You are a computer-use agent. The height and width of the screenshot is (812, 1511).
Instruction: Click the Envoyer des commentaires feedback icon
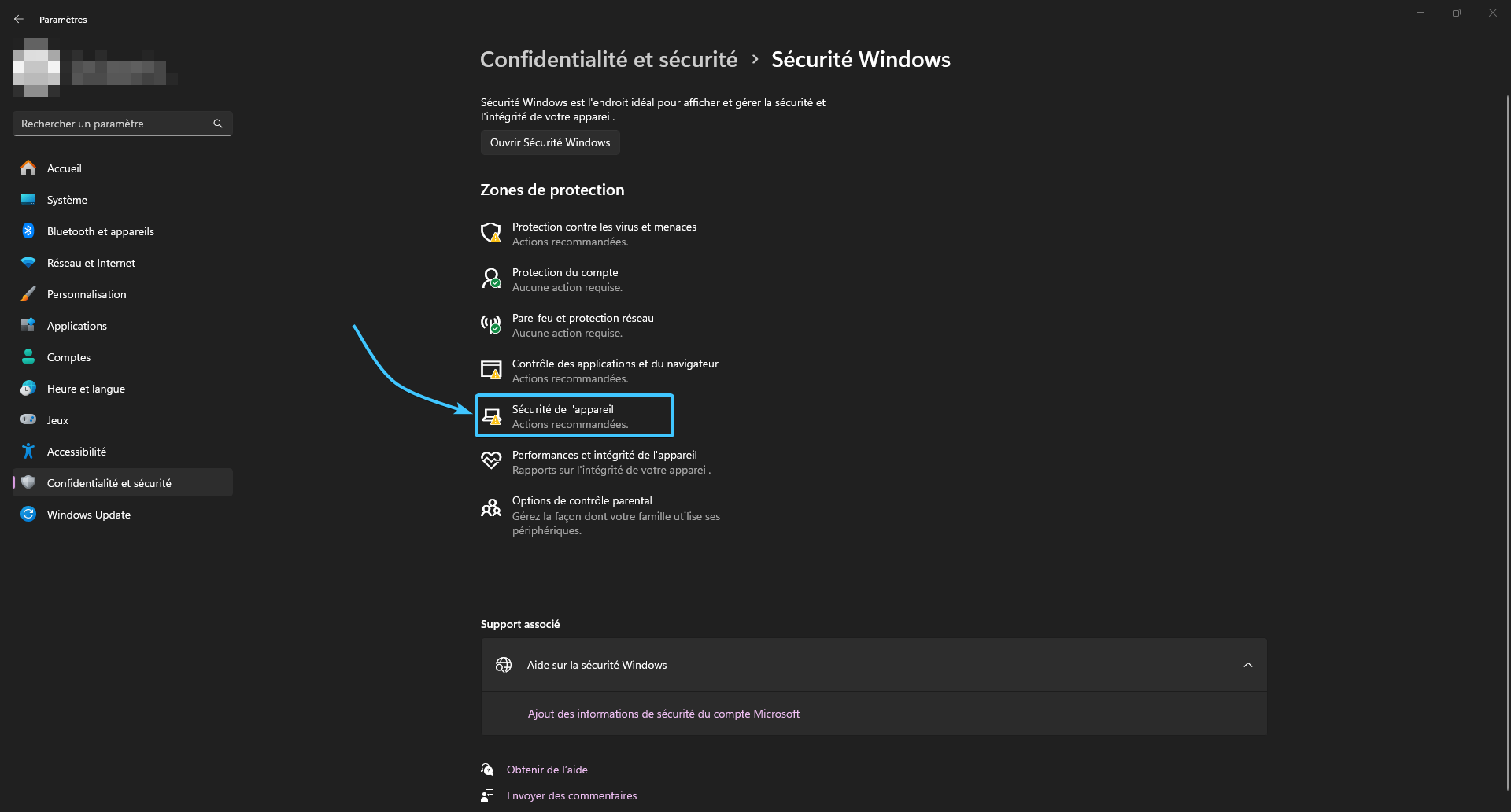(488, 795)
